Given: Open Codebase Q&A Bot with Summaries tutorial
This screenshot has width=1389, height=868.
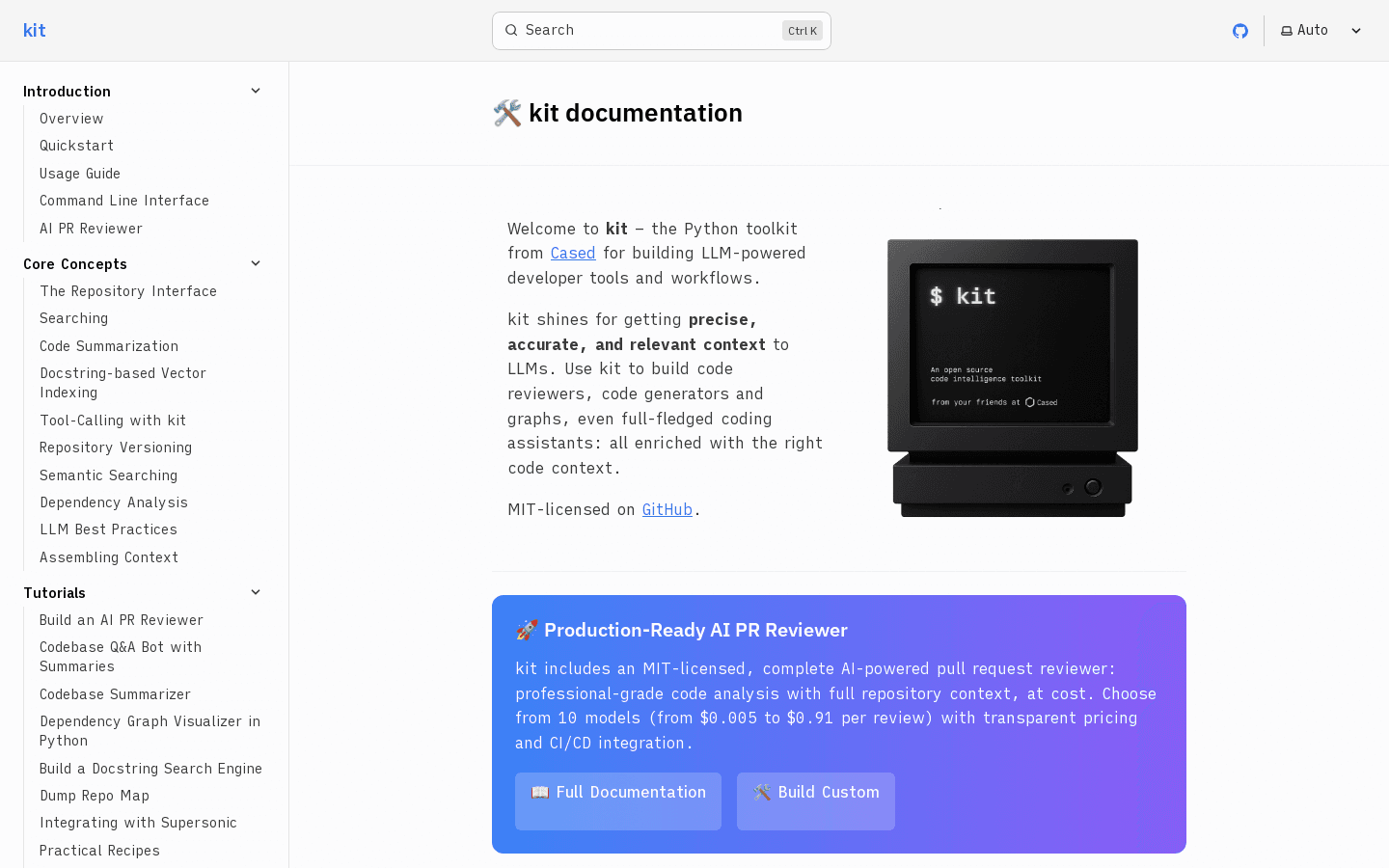Looking at the screenshot, I should pyautogui.click(x=121, y=657).
